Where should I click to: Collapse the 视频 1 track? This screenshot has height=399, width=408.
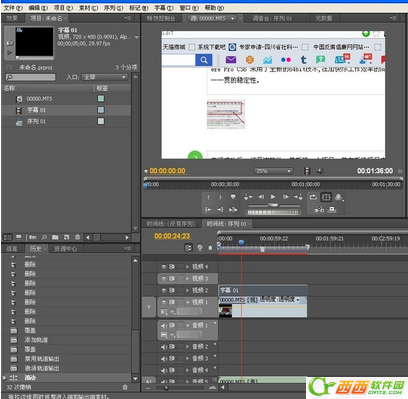pyautogui.click(x=187, y=302)
